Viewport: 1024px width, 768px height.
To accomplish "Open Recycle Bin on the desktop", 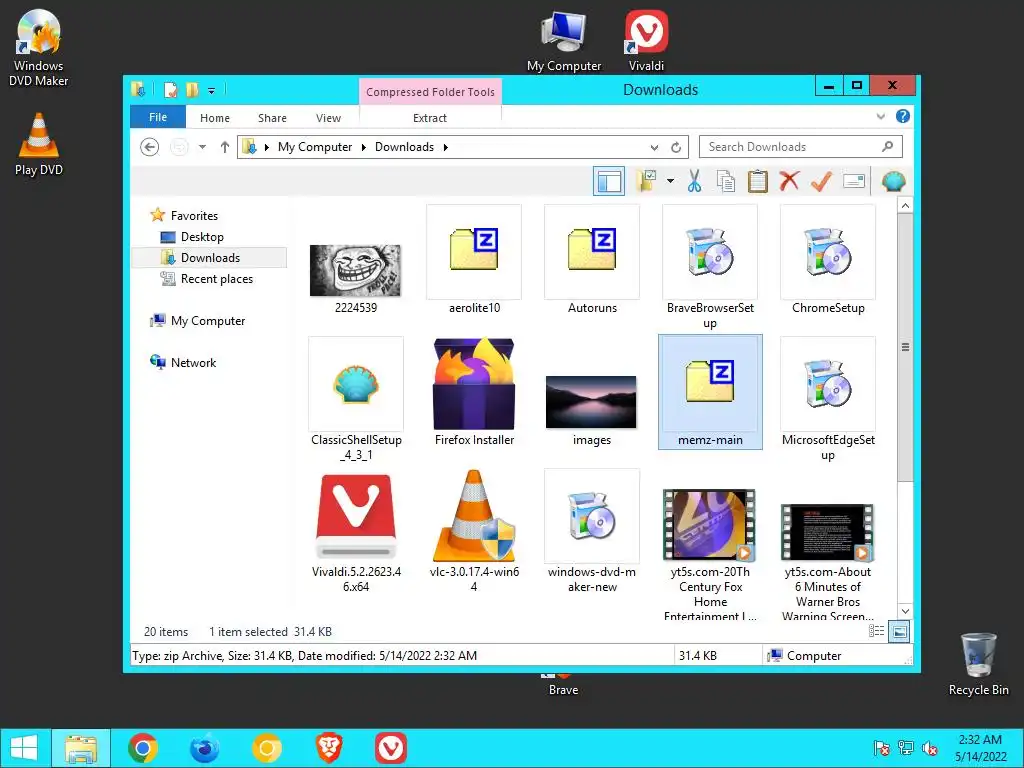I will click(978, 665).
